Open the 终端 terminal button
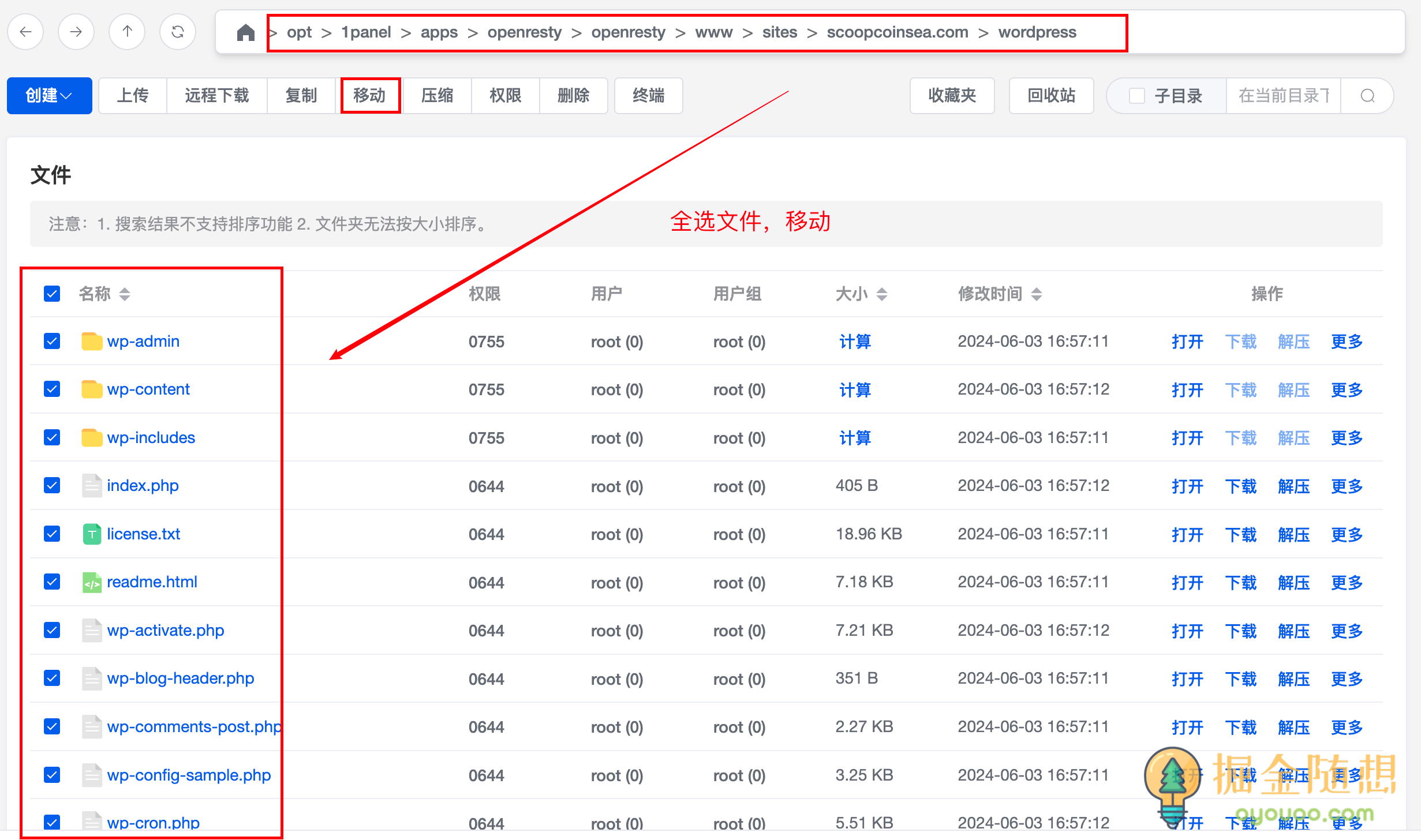This screenshot has width=1421, height=840. point(649,96)
